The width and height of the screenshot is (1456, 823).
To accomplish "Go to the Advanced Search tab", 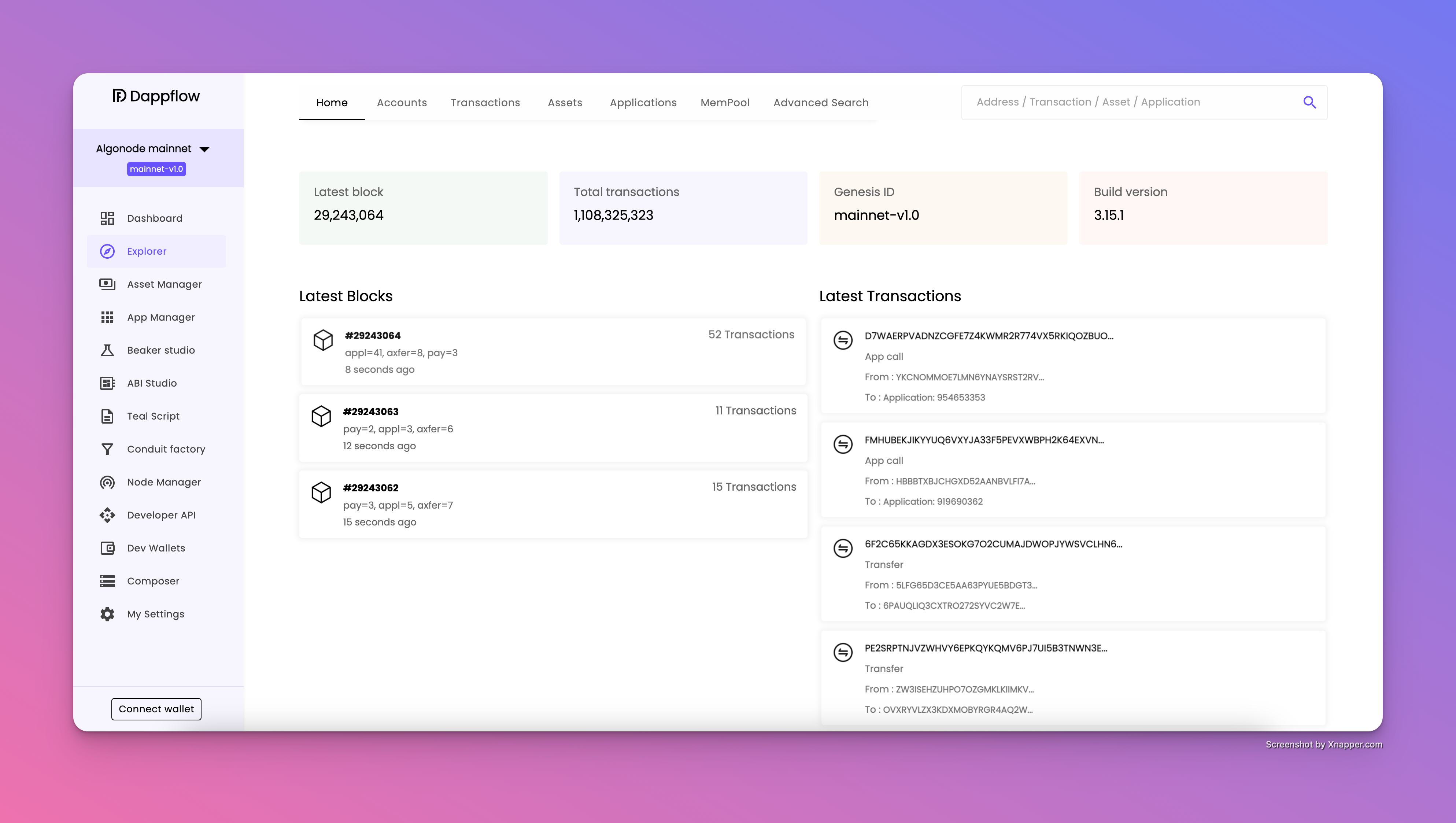I will tap(821, 103).
